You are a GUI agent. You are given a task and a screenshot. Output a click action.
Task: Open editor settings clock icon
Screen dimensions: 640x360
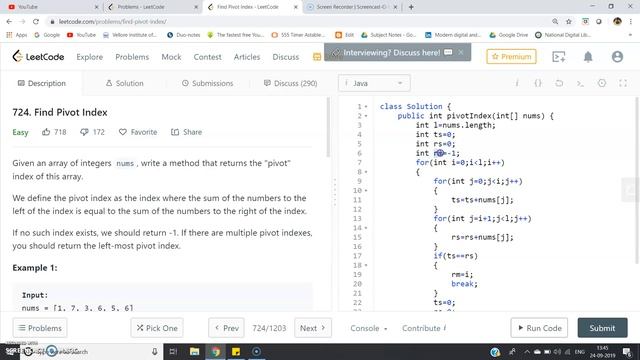point(602,83)
